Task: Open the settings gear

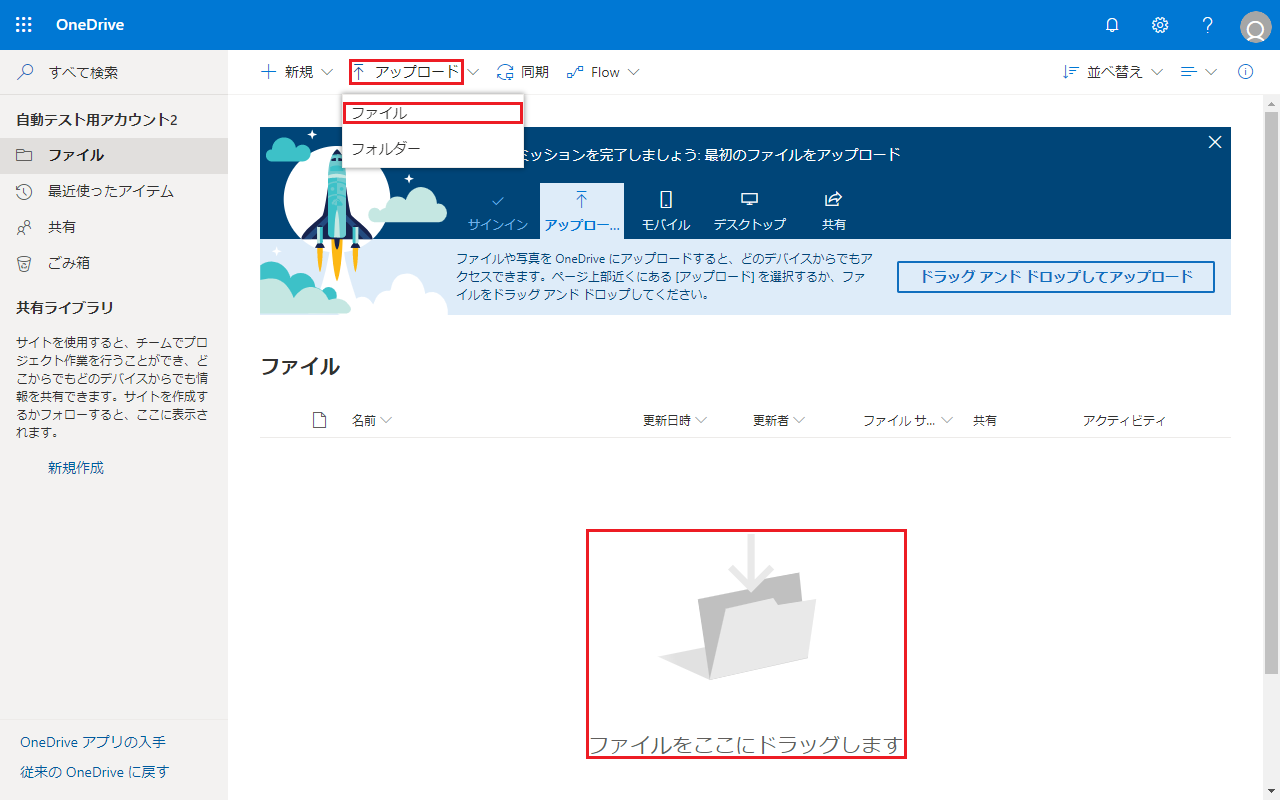Action: pos(1160,25)
